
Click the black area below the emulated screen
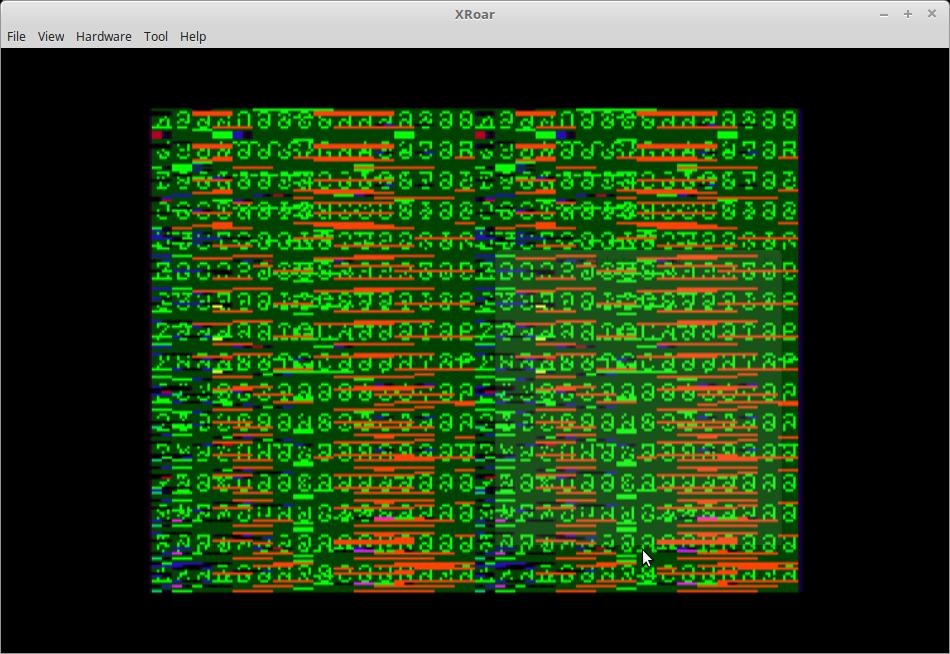pos(475,622)
